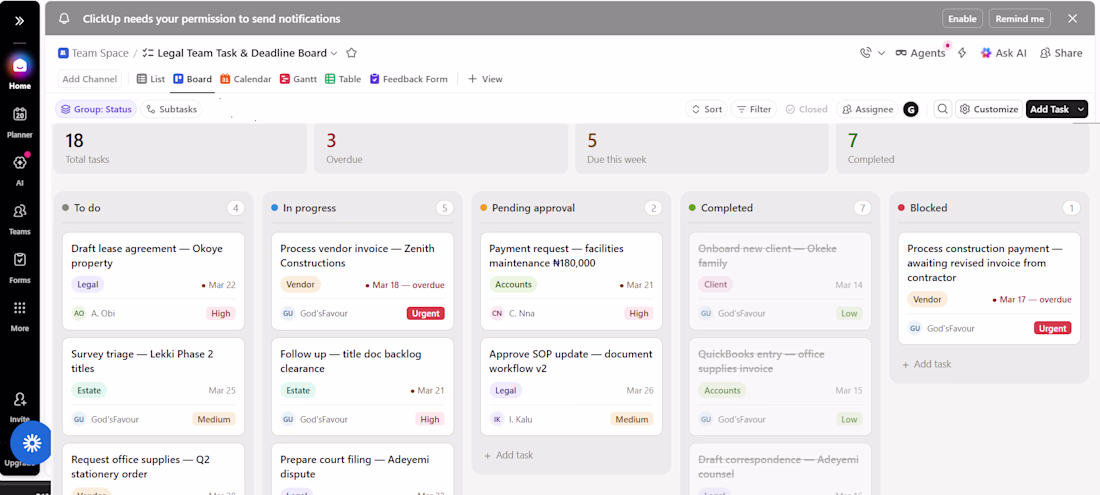This screenshot has width=1100, height=495.
Task: Open the Group: Status dropdown
Action: (x=96, y=109)
